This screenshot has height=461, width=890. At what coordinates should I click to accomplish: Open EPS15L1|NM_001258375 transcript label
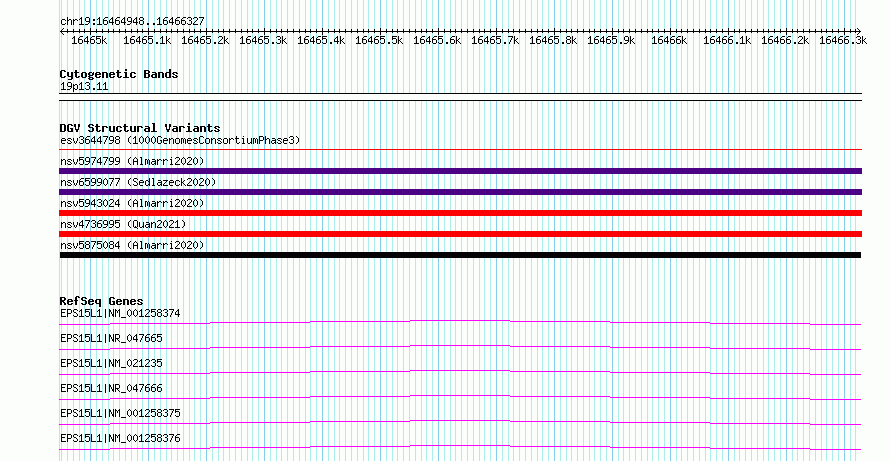pyautogui.click(x=120, y=413)
